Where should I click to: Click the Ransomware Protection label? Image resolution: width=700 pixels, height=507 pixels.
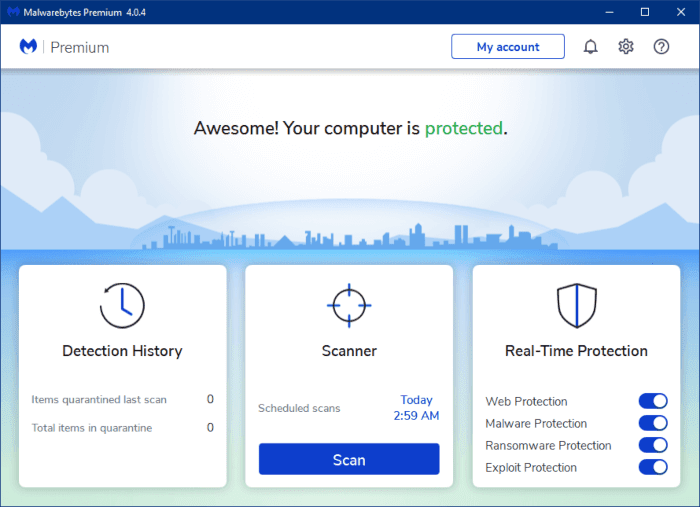tap(548, 445)
